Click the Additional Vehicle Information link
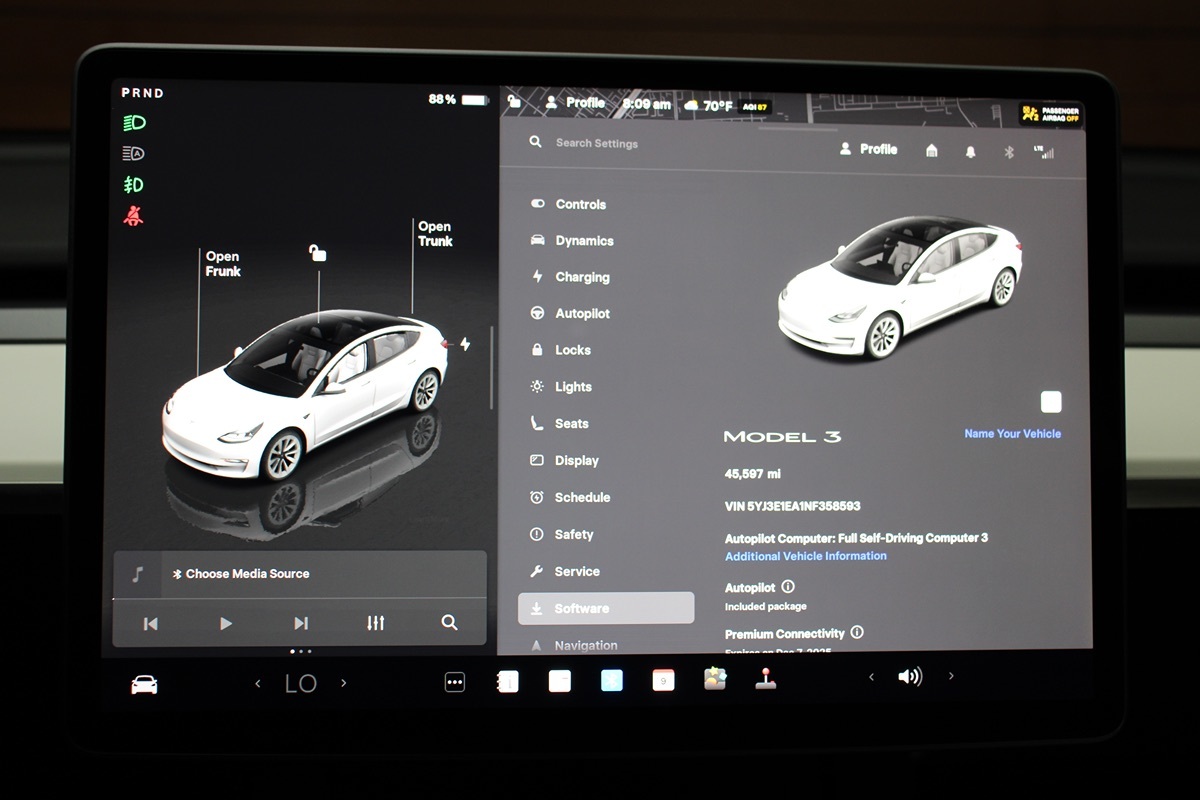 point(805,556)
